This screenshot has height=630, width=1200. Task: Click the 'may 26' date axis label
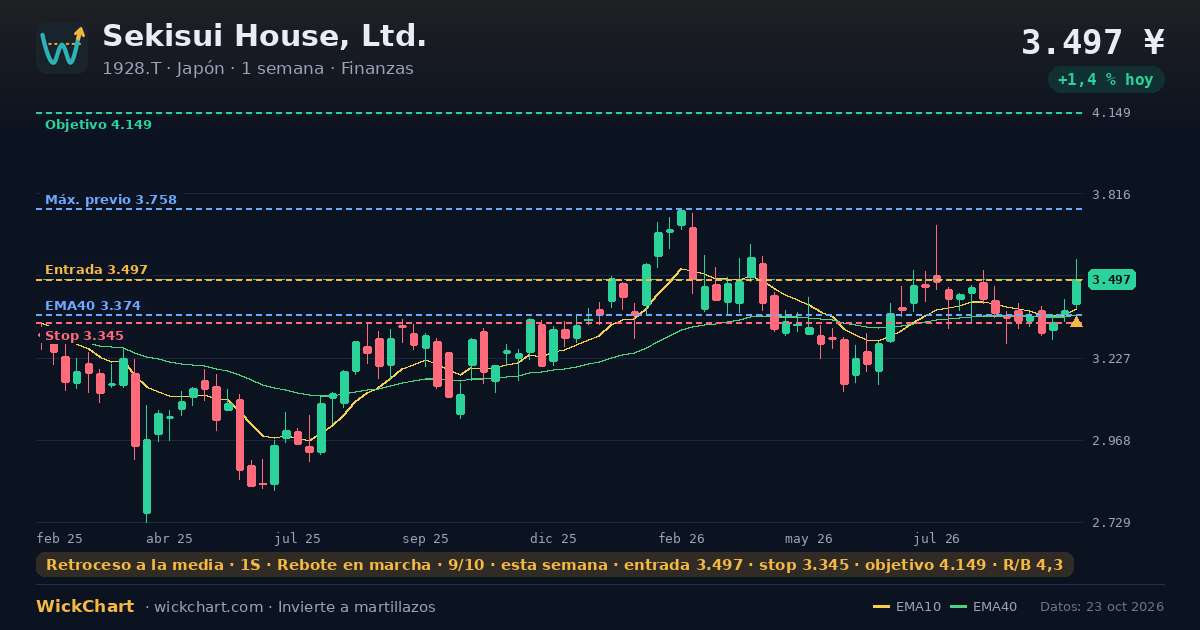(x=809, y=538)
